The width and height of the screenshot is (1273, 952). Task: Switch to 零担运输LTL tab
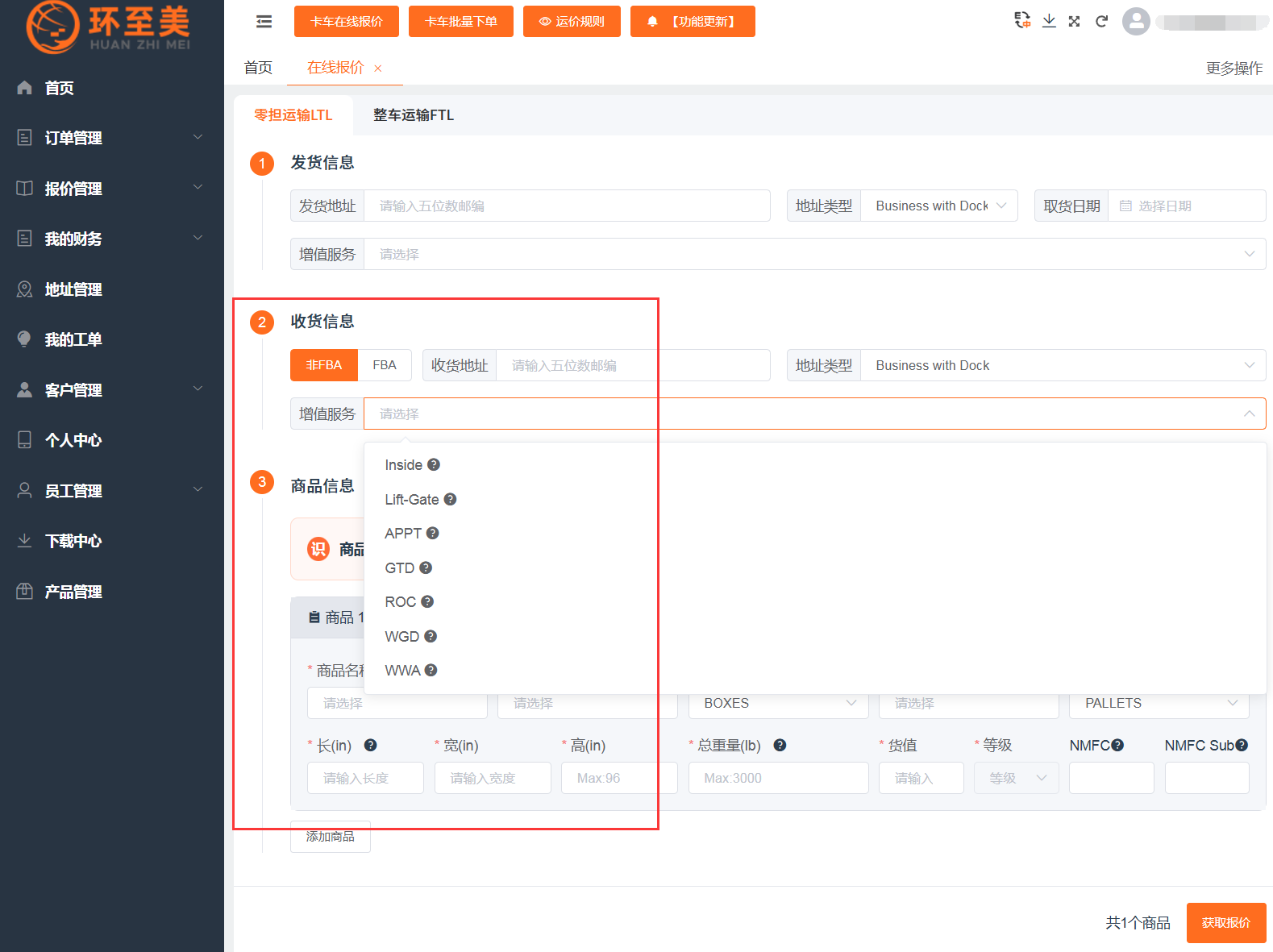[x=293, y=115]
